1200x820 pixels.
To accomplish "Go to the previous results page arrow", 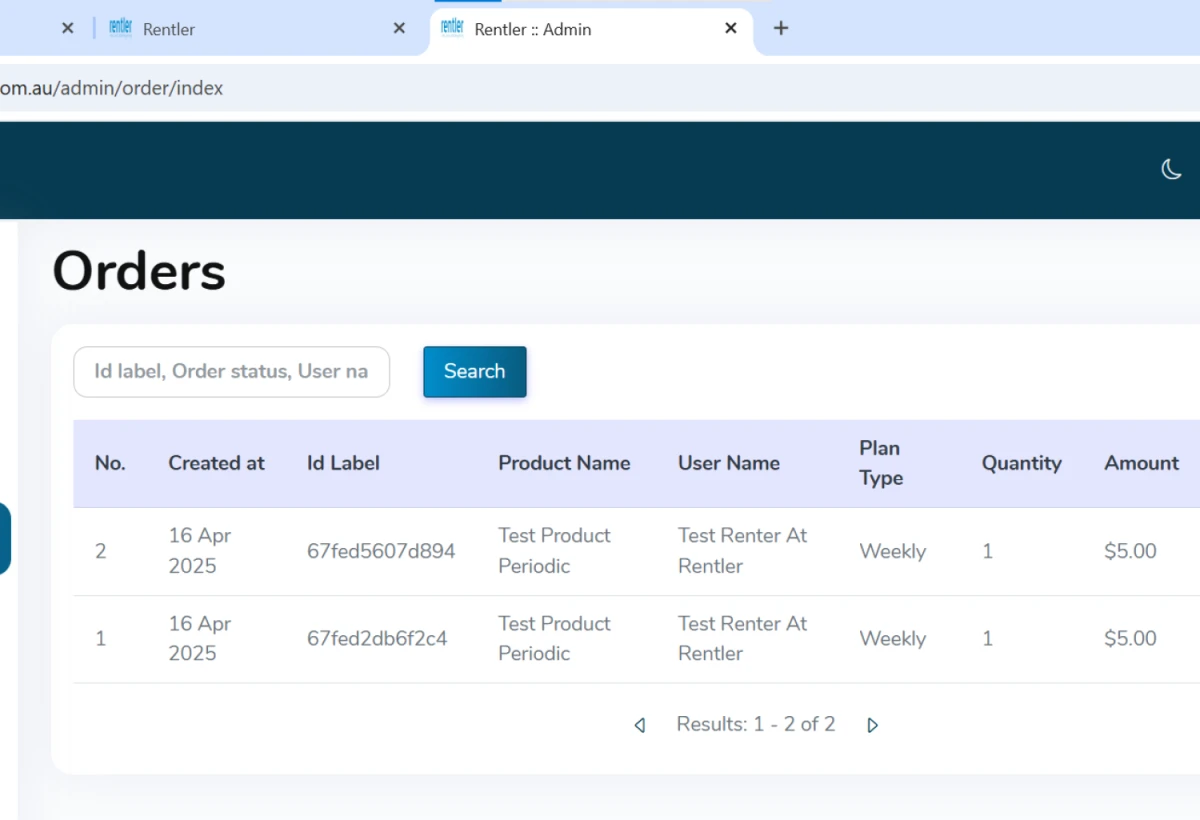I will coord(640,725).
